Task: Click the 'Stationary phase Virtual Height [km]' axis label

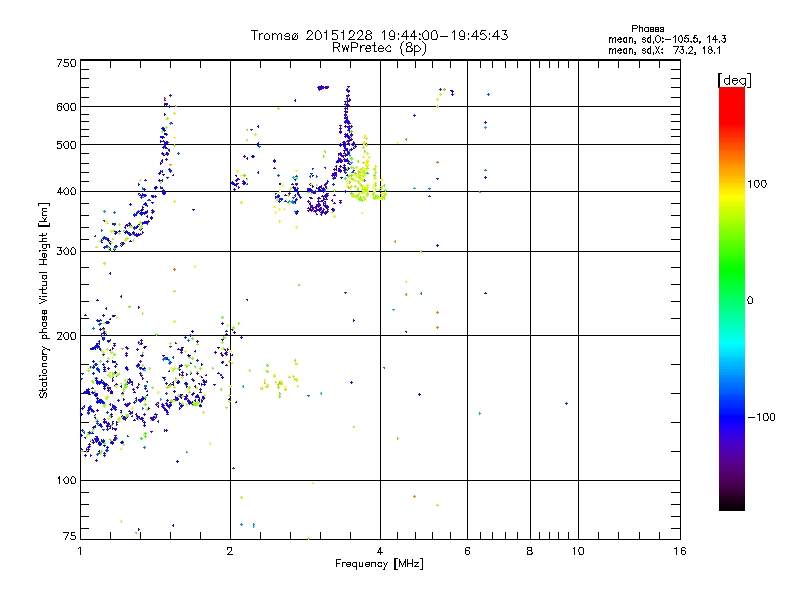Action: [44, 301]
